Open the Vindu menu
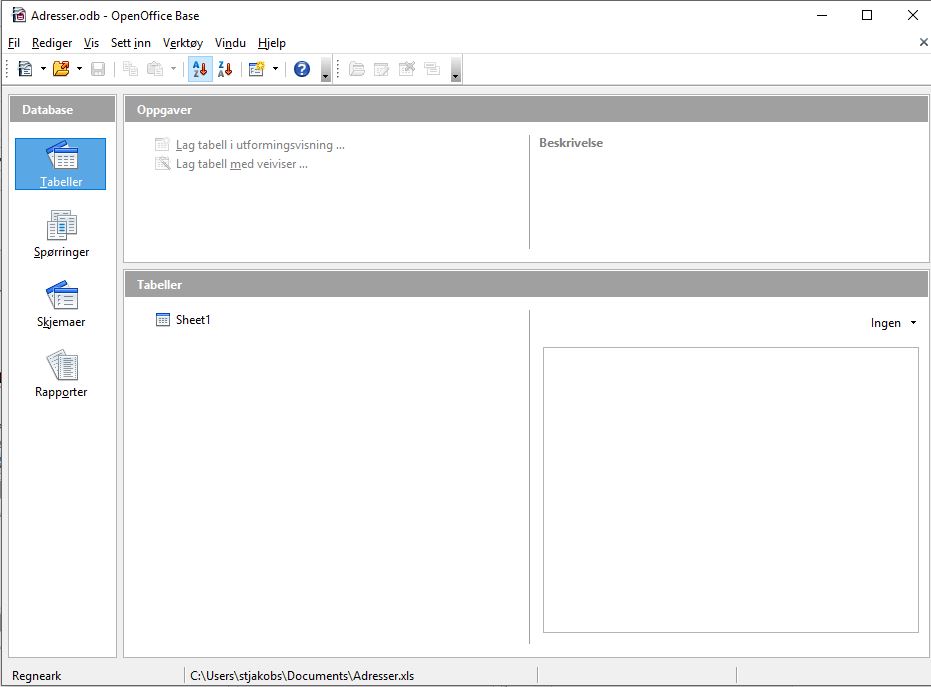This screenshot has height=687, width=931. [230, 43]
